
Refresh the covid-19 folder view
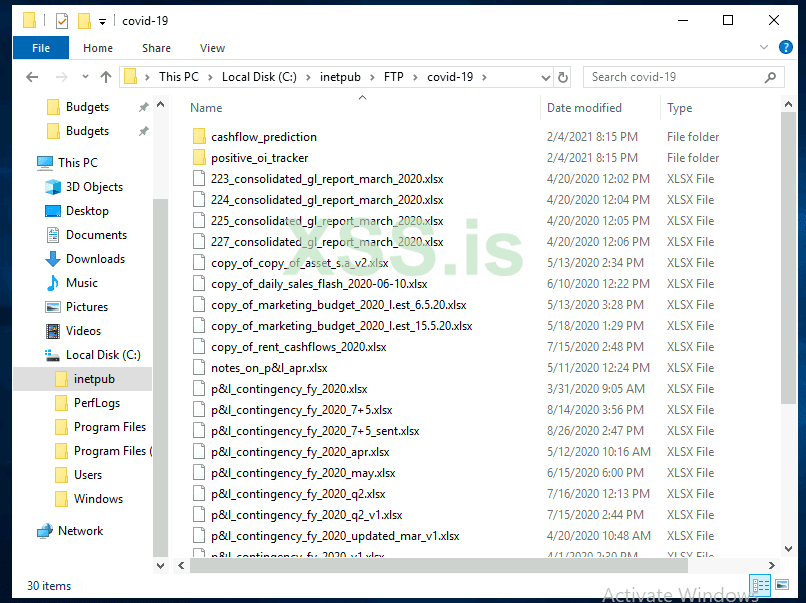click(563, 78)
